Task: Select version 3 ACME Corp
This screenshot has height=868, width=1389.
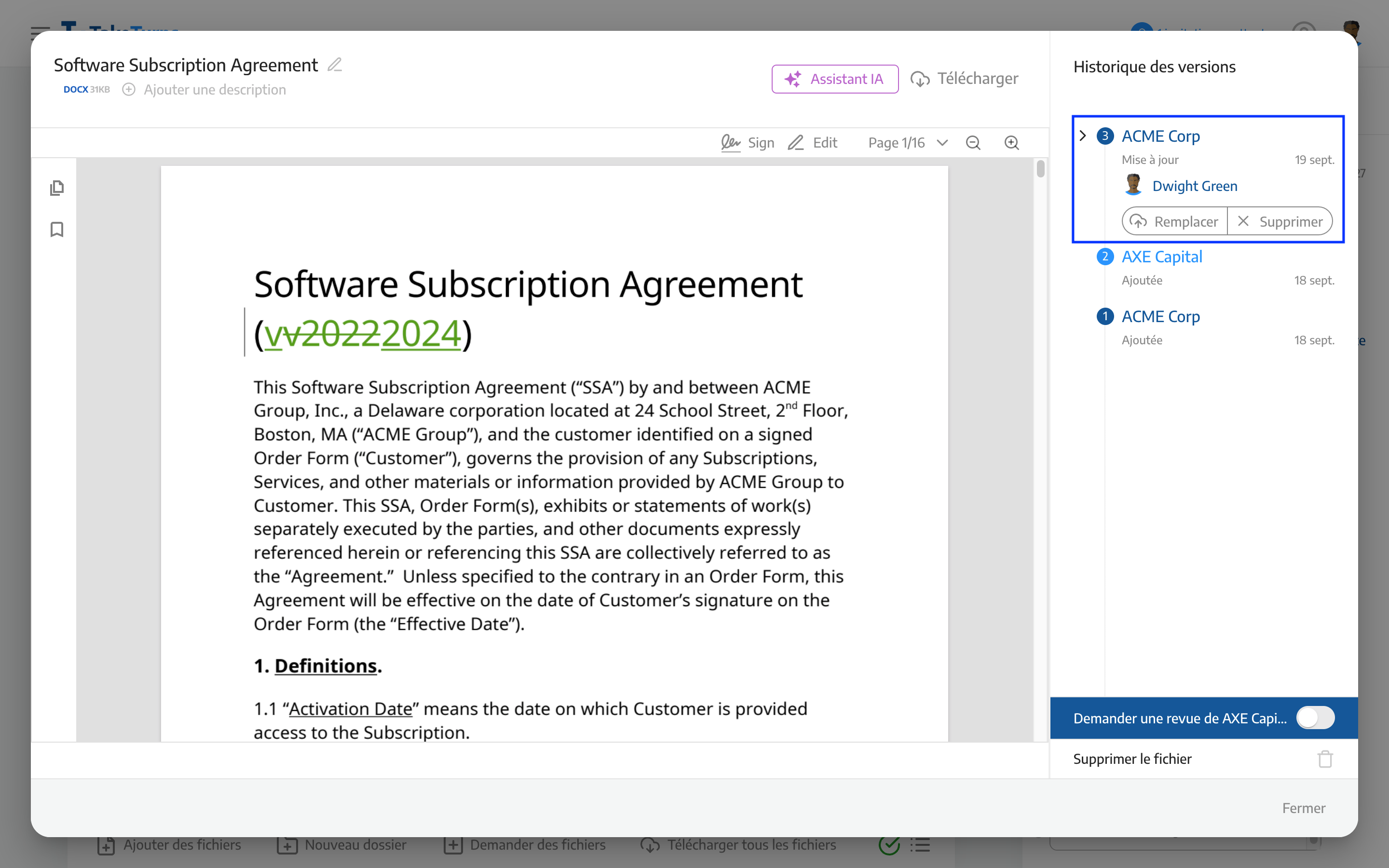Action: point(1160,136)
